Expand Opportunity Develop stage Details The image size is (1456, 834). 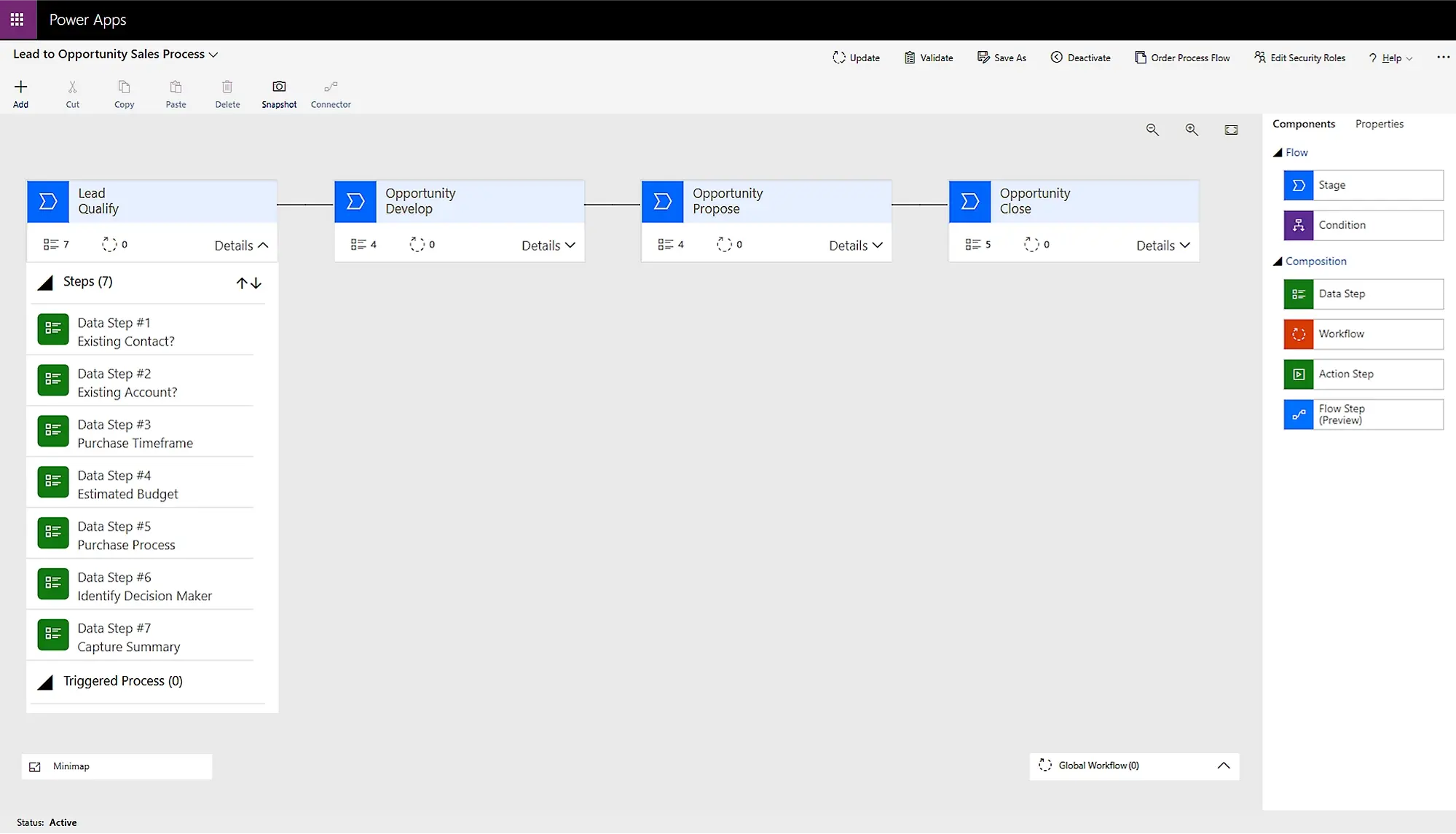pyautogui.click(x=548, y=245)
